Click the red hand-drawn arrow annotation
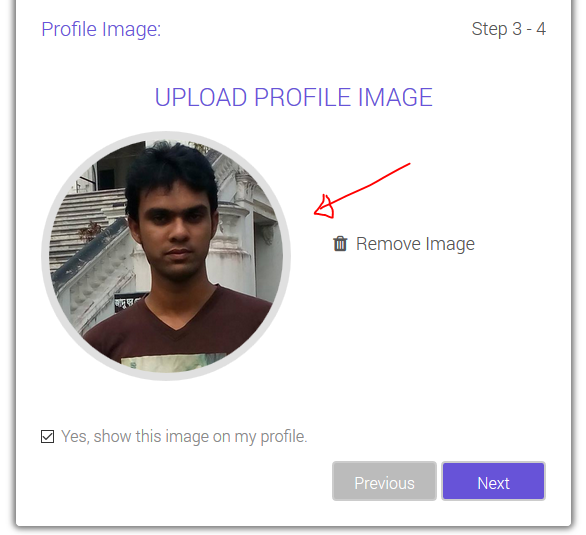The width and height of the screenshot is (586, 535). (362, 190)
